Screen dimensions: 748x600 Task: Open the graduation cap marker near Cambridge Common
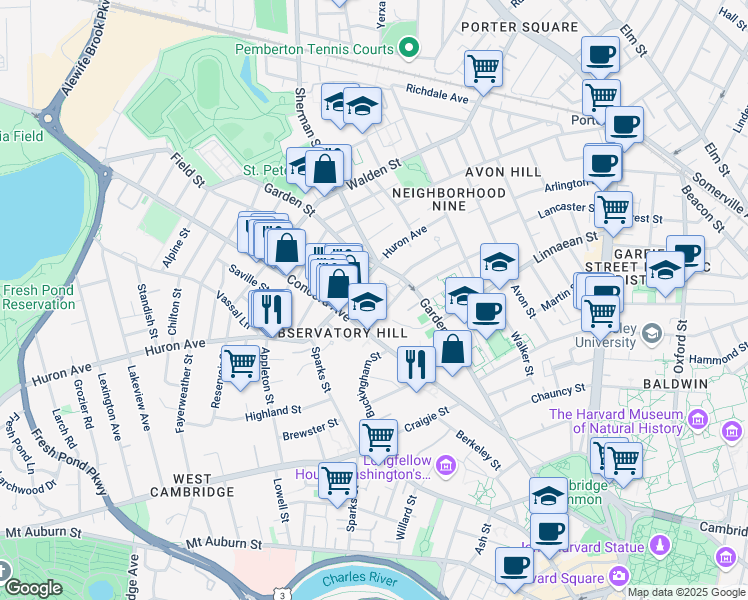[x=549, y=496]
